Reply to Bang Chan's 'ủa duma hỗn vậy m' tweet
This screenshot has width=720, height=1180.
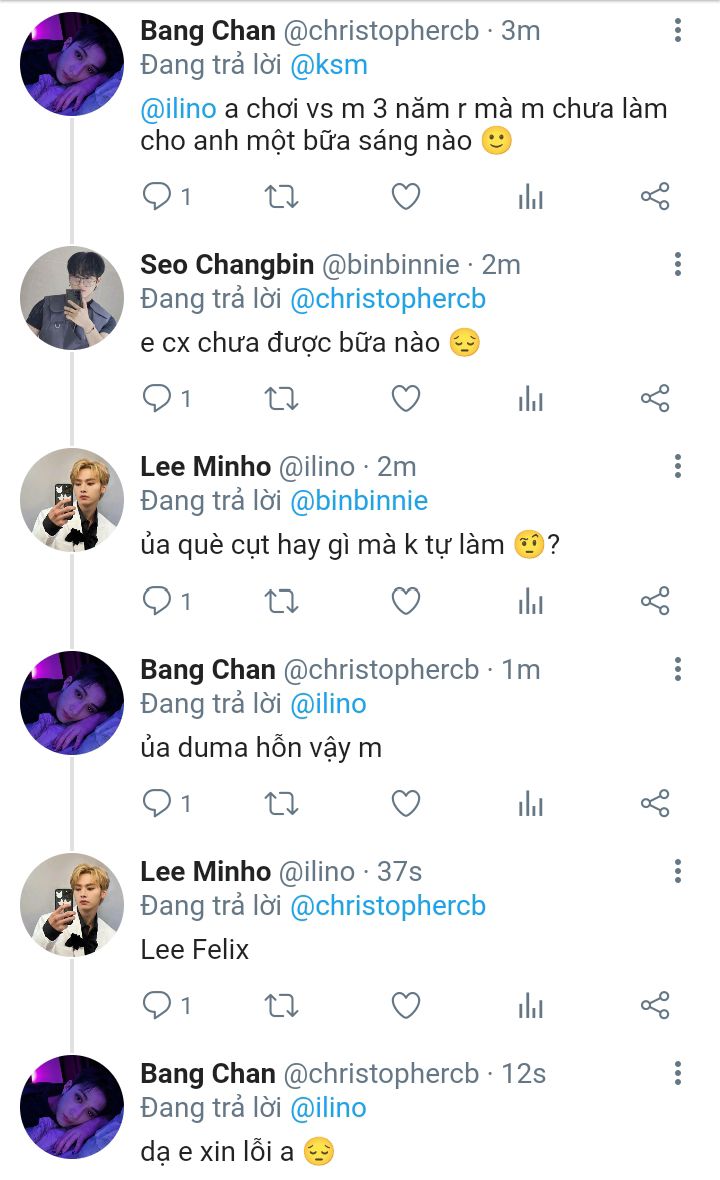coord(166,803)
